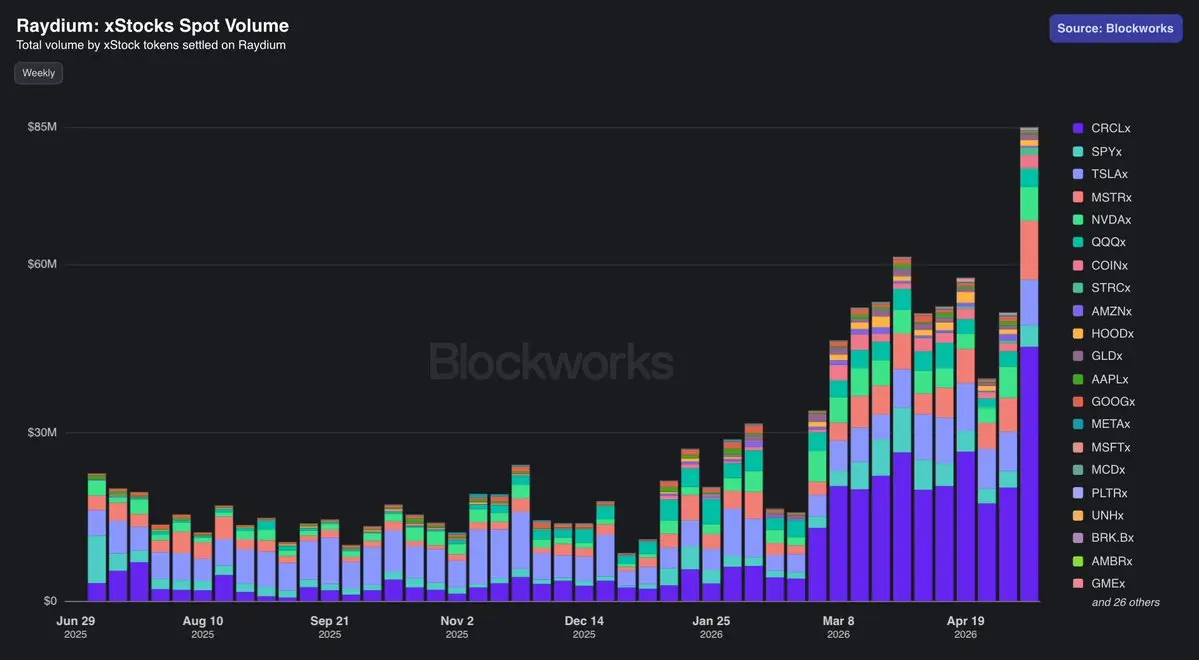Click the Weekly interval button
Image resolution: width=1199 pixels, height=660 pixels.
point(38,73)
